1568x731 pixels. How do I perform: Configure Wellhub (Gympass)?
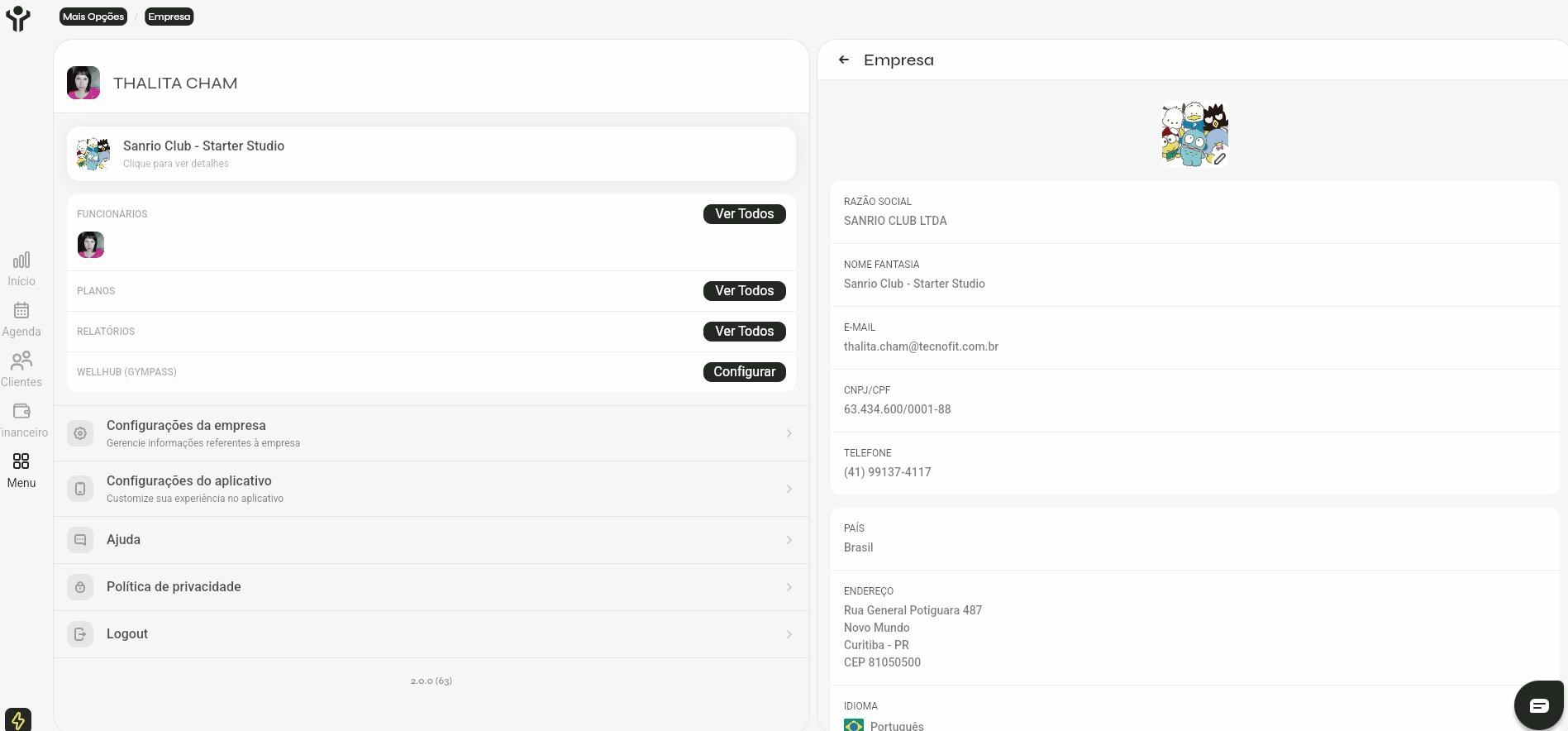click(745, 372)
